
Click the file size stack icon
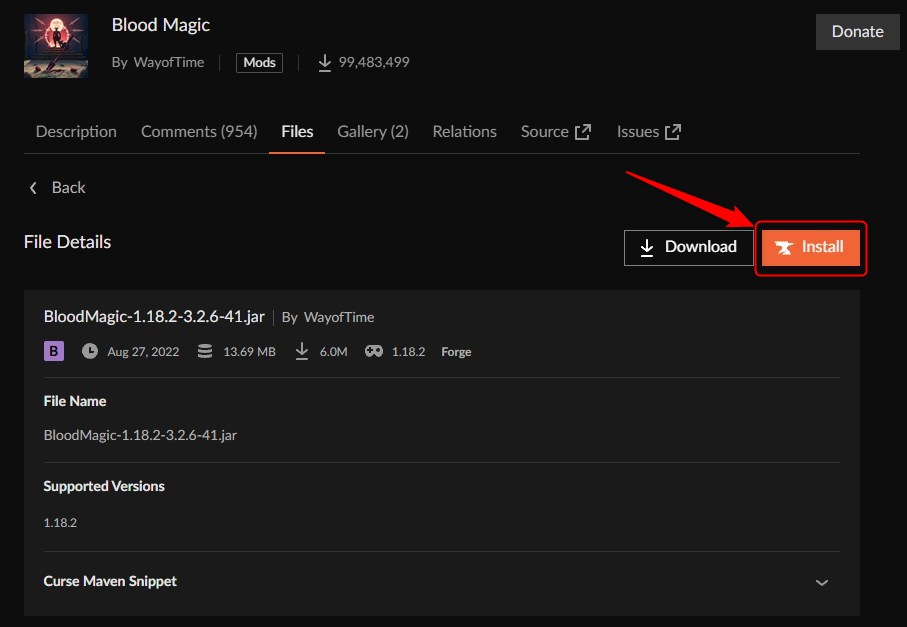(x=205, y=351)
